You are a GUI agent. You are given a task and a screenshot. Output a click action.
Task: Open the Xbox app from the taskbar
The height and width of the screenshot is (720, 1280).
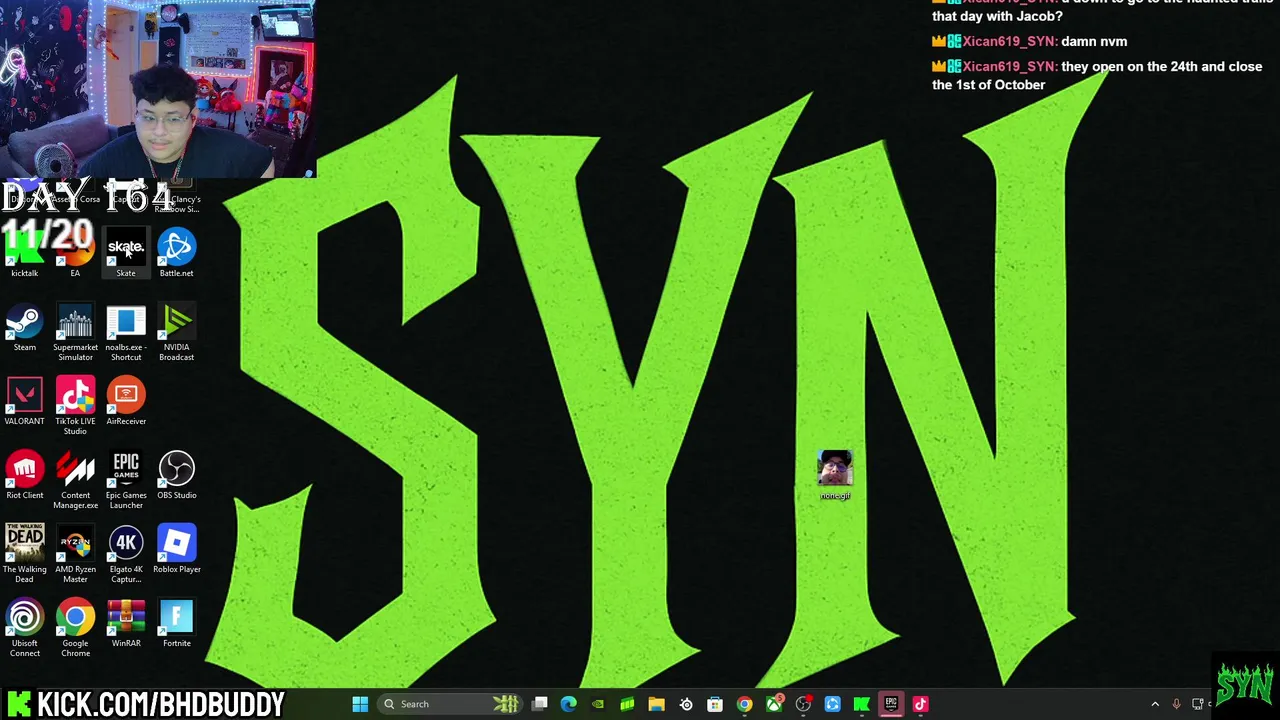click(774, 704)
